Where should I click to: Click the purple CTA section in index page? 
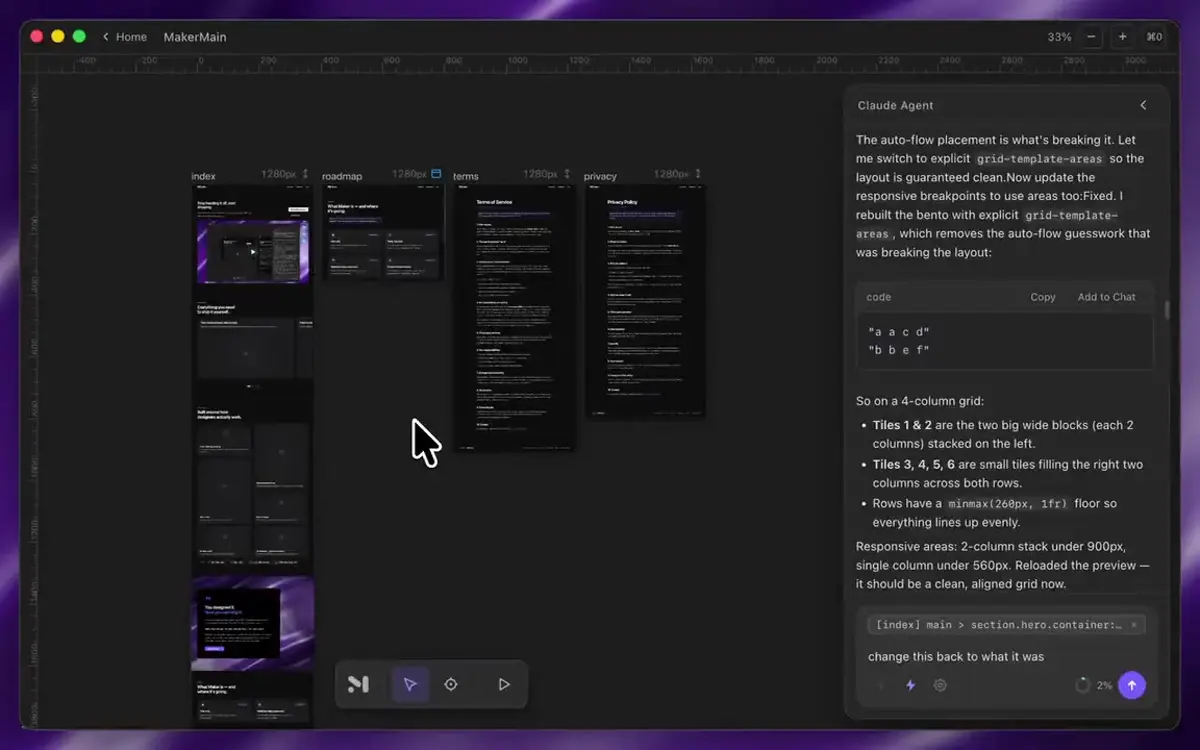pyautogui.click(x=253, y=623)
